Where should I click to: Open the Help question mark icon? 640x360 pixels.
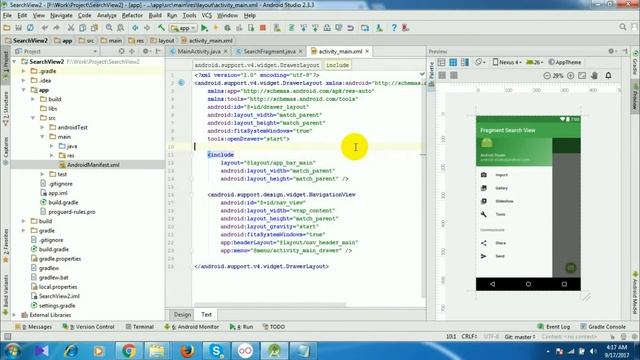[394, 28]
